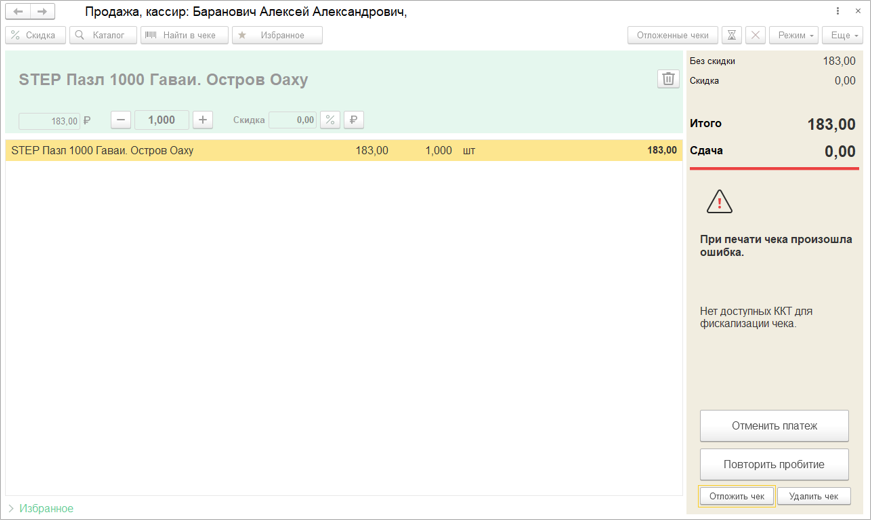Go back with the left arrow button
The width and height of the screenshot is (871, 520).
pos(18,11)
